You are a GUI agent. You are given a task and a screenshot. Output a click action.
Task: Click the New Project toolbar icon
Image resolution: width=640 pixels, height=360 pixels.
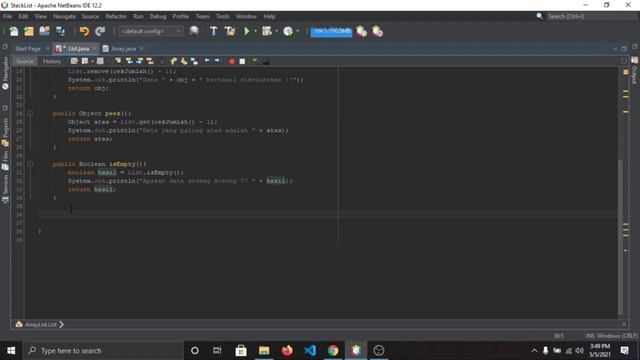click(29, 31)
